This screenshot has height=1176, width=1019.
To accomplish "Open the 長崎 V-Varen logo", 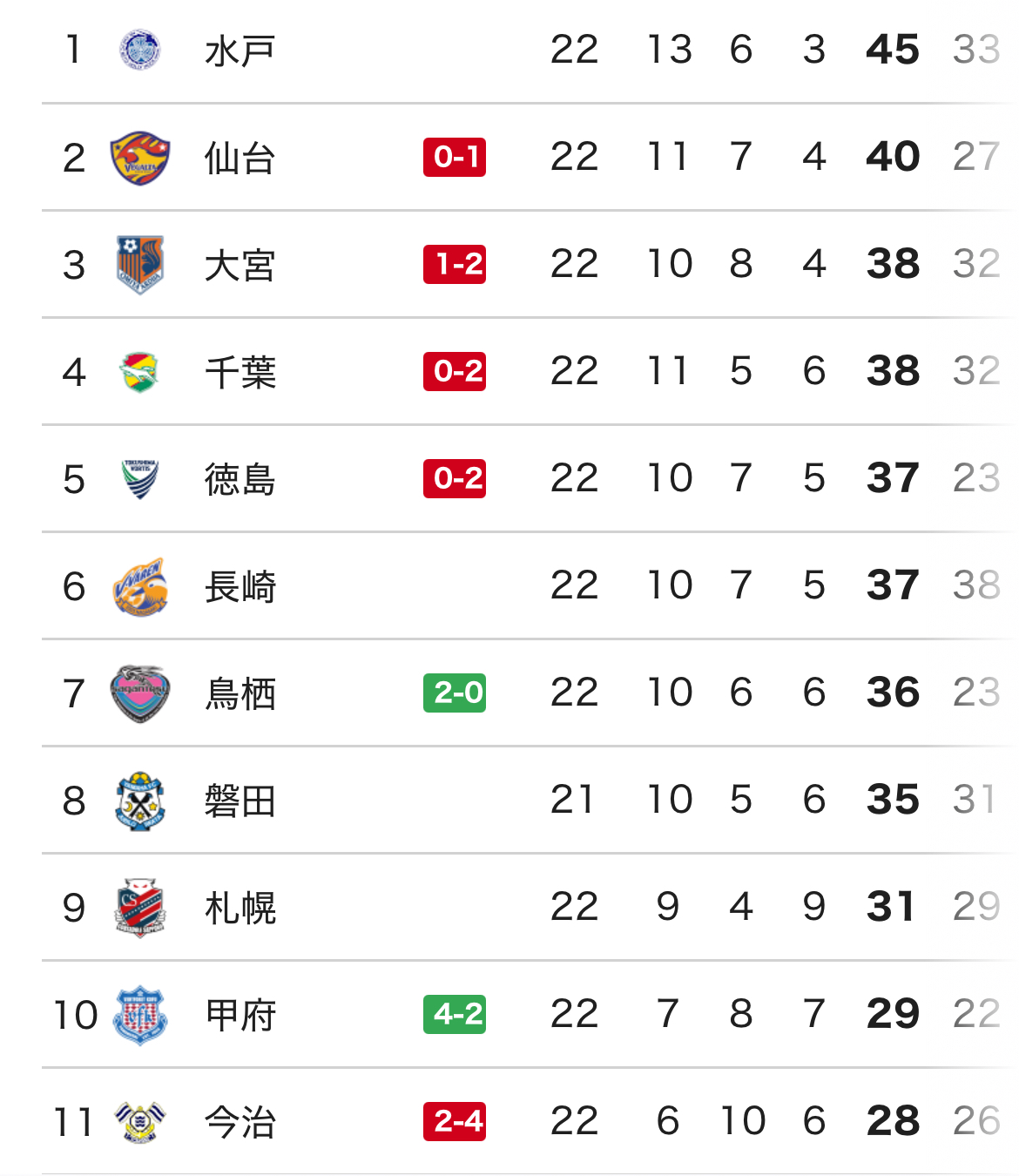I will 139,586.
